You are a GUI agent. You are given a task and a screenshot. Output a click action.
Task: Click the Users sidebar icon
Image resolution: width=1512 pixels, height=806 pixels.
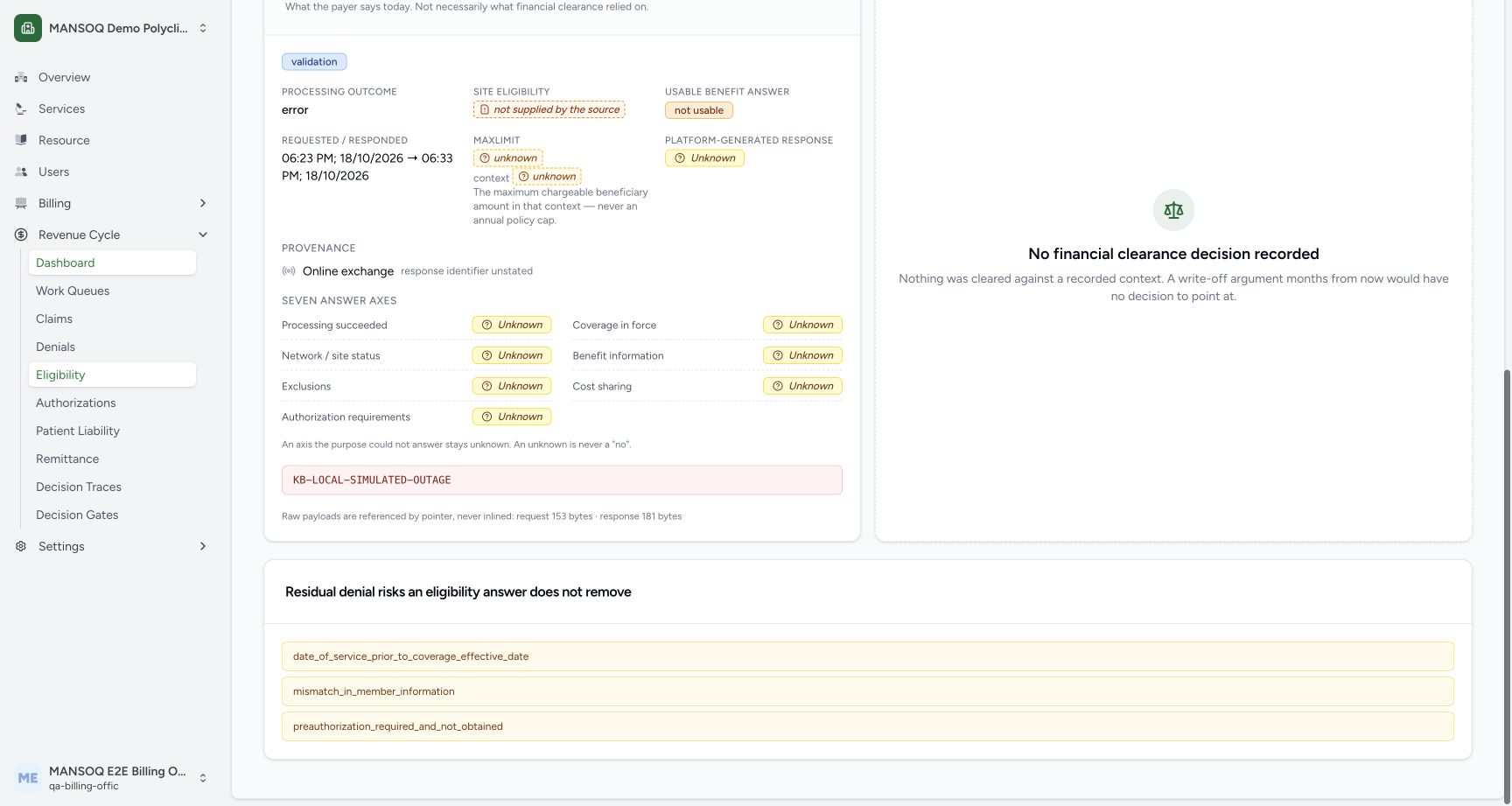(21, 172)
